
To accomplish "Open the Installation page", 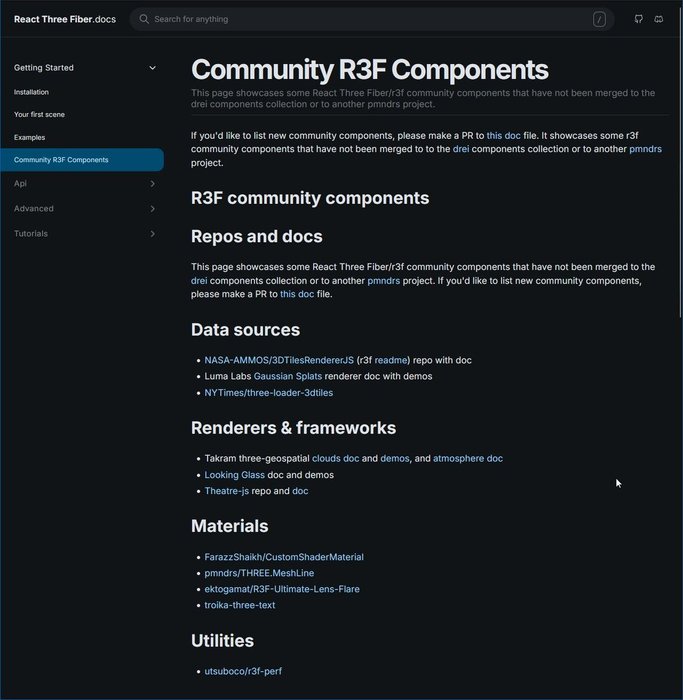I will click(x=31, y=92).
